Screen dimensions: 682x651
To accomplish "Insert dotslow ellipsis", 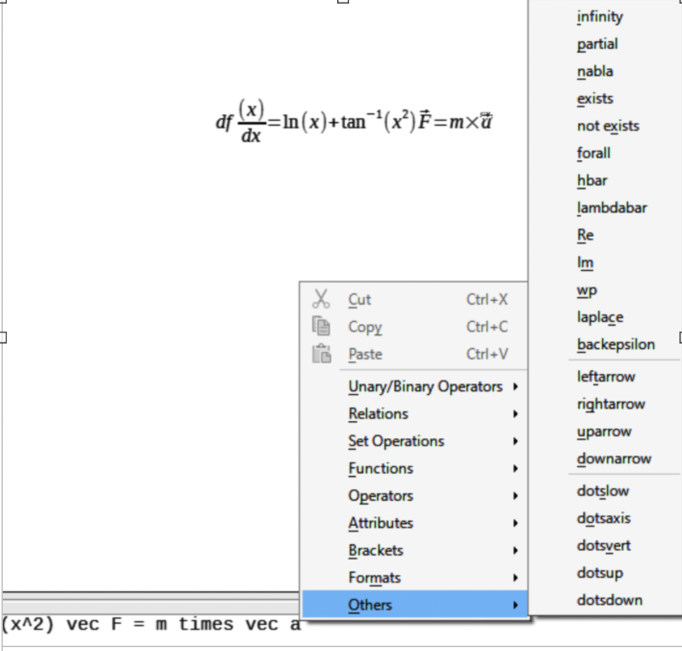I will coord(605,491).
